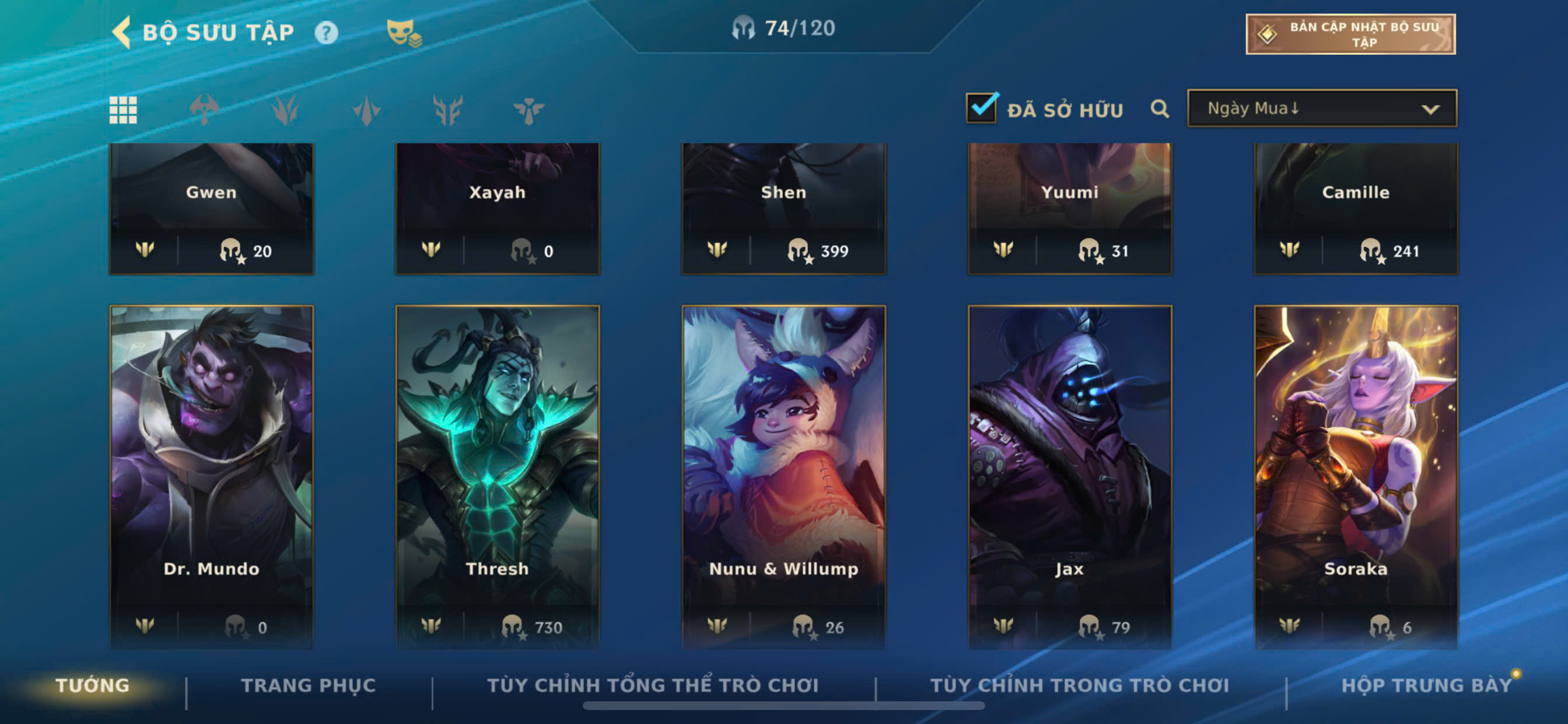The height and width of the screenshot is (724, 1568).
Task: Filter champions by the fifth role icon
Action: click(x=528, y=110)
